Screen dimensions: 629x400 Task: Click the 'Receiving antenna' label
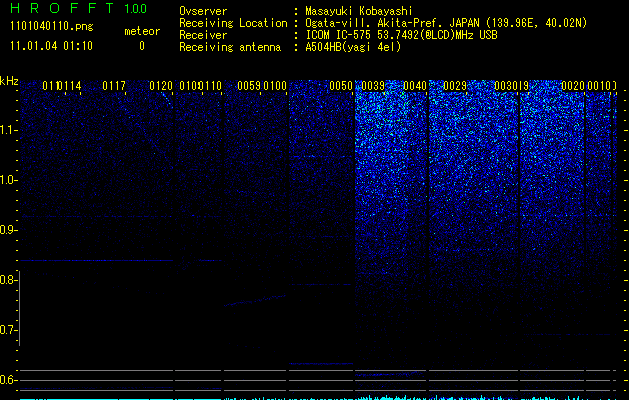tap(230, 47)
